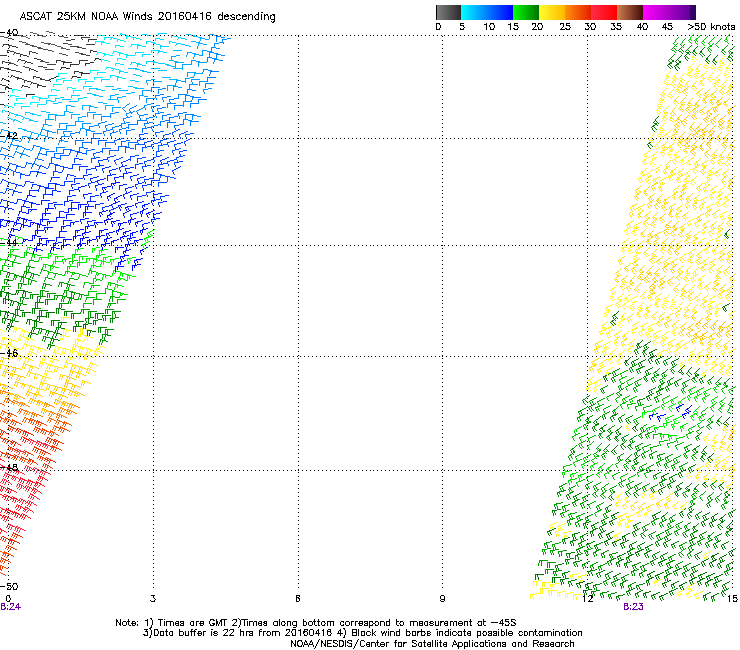
Task: Click the small blue wind barb cluster inside green swath
Action: (671, 412)
